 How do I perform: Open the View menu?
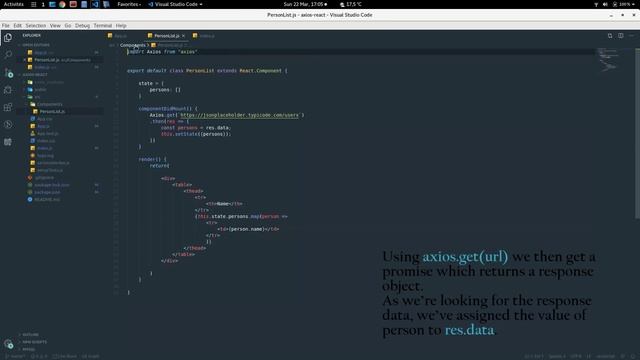click(x=55, y=25)
